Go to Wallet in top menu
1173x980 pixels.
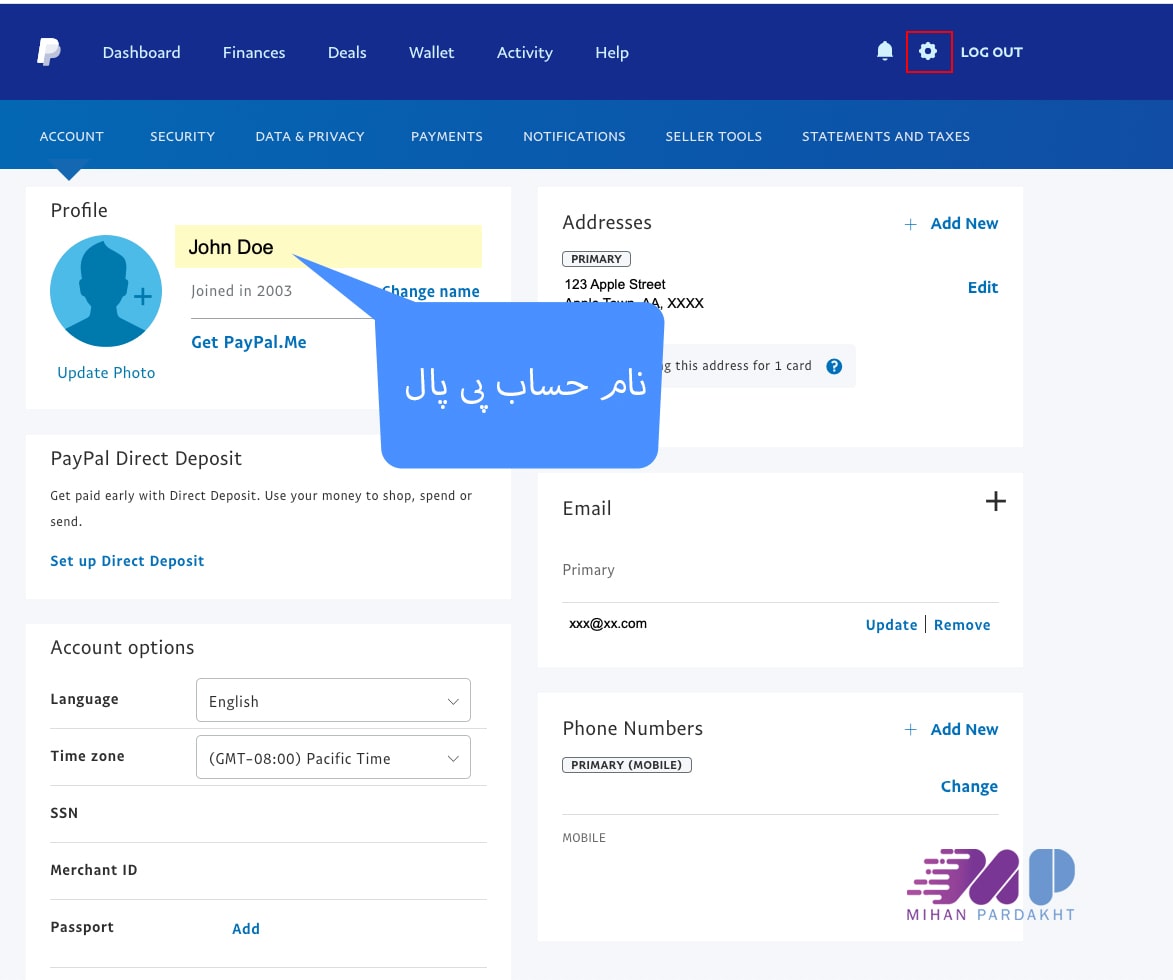pyautogui.click(x=431, y=52)
